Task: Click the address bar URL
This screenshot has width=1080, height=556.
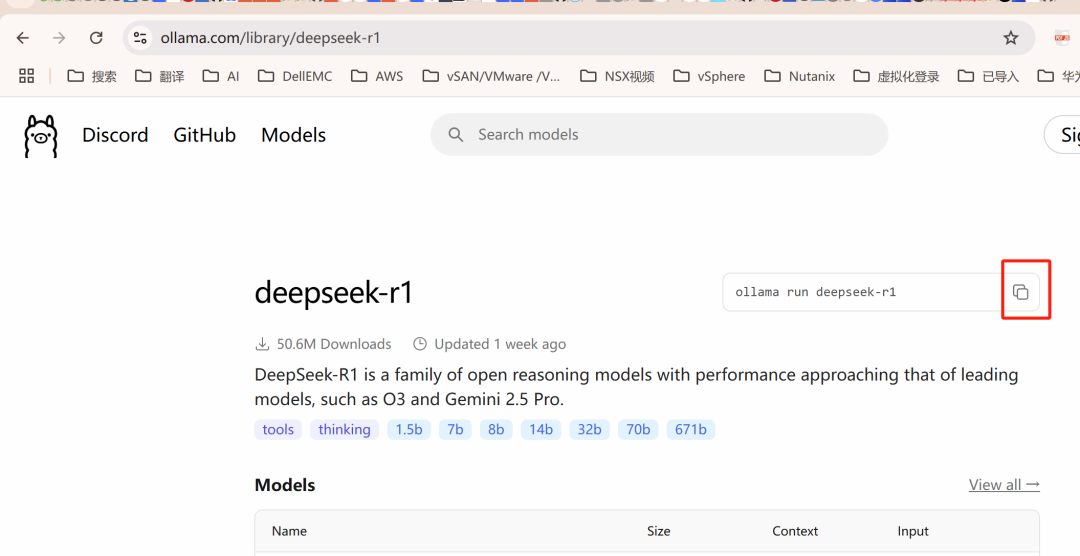Action: (x=270, y=38)
